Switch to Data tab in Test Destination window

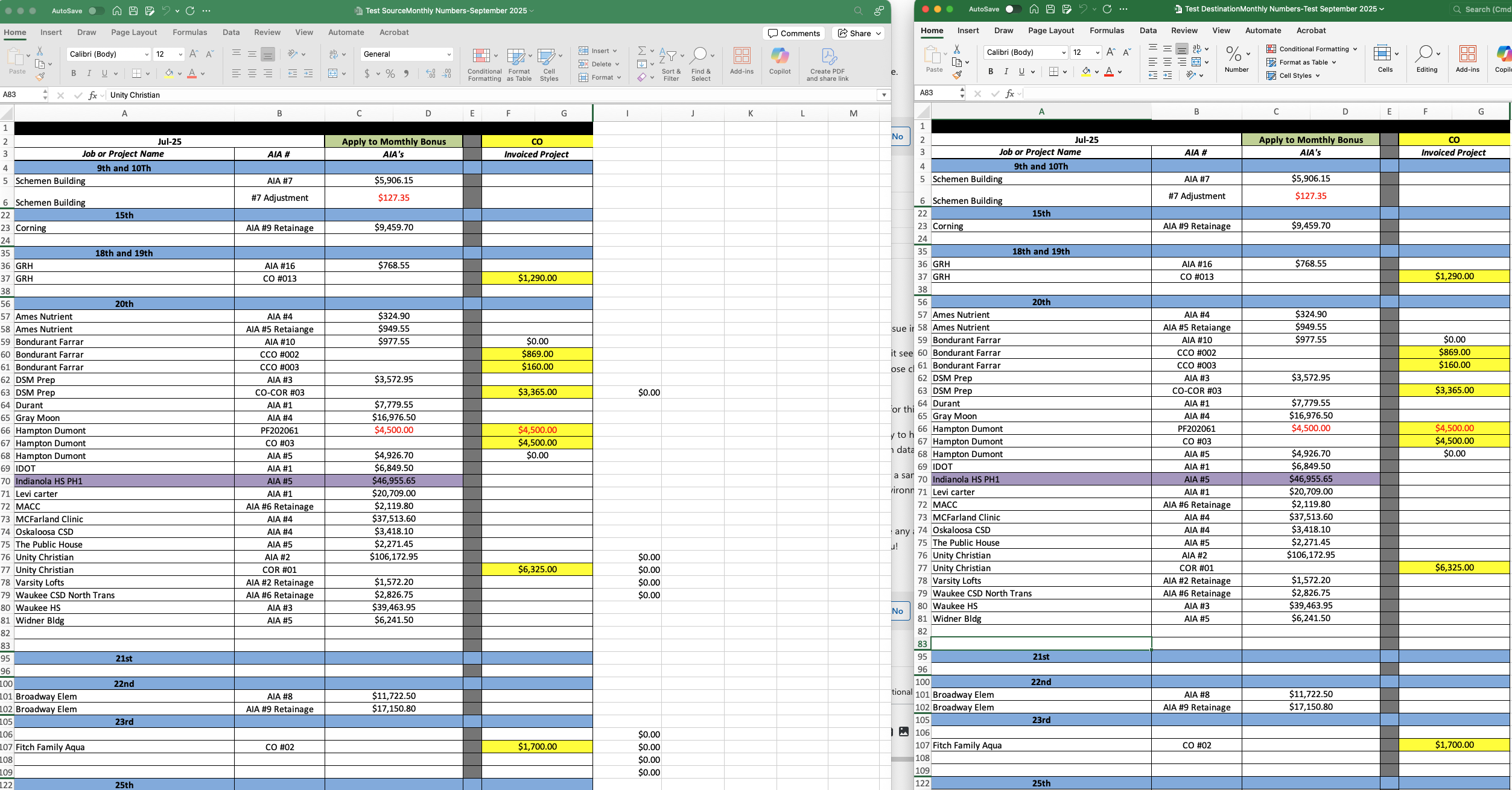click(1148, 31)
